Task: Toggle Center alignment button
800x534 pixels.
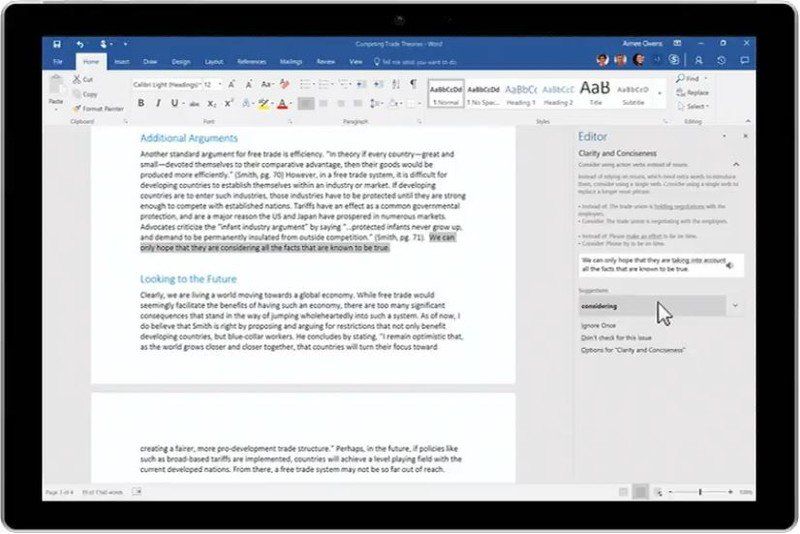Action: pos(323,104)
